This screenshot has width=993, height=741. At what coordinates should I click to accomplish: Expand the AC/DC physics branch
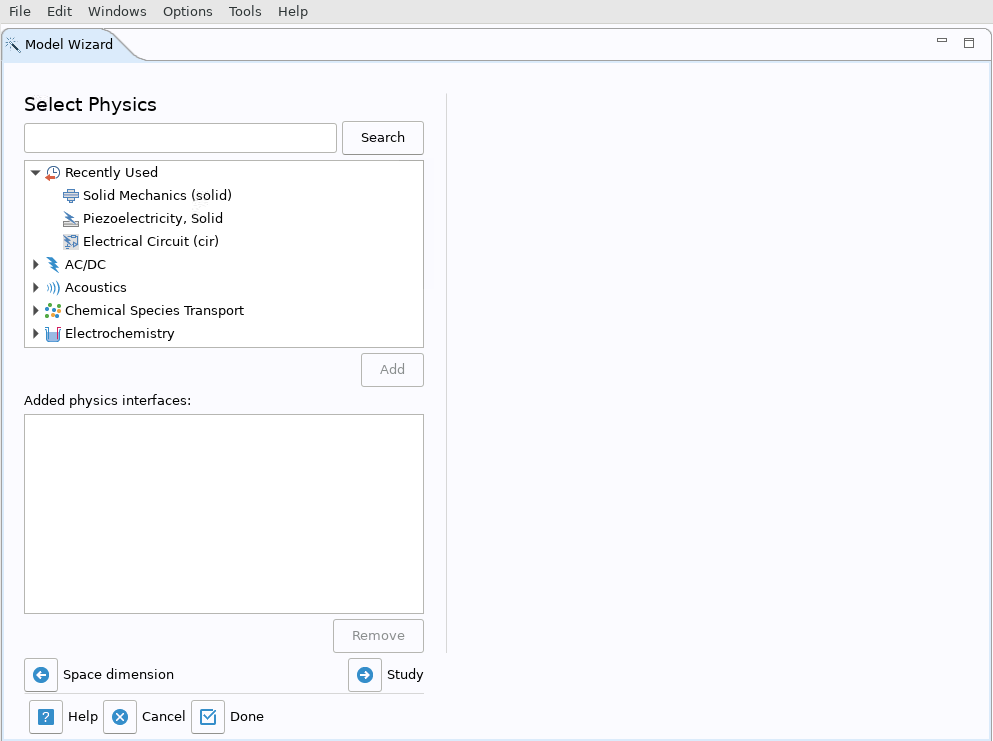36,265
